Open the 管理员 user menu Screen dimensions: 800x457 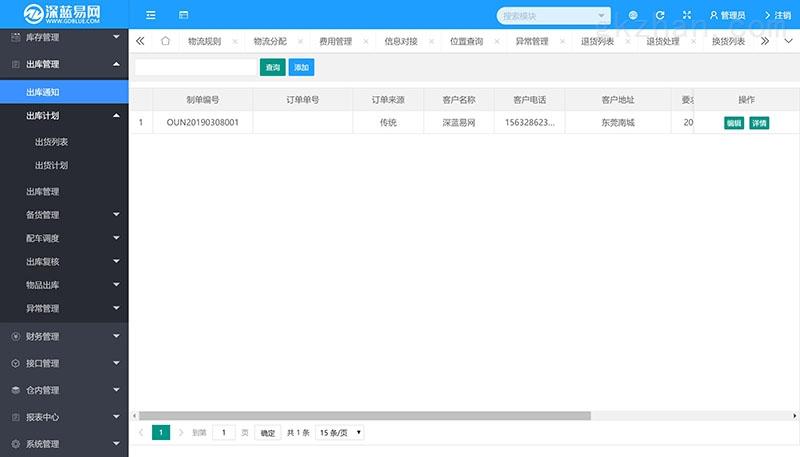[x=727, y=15]
